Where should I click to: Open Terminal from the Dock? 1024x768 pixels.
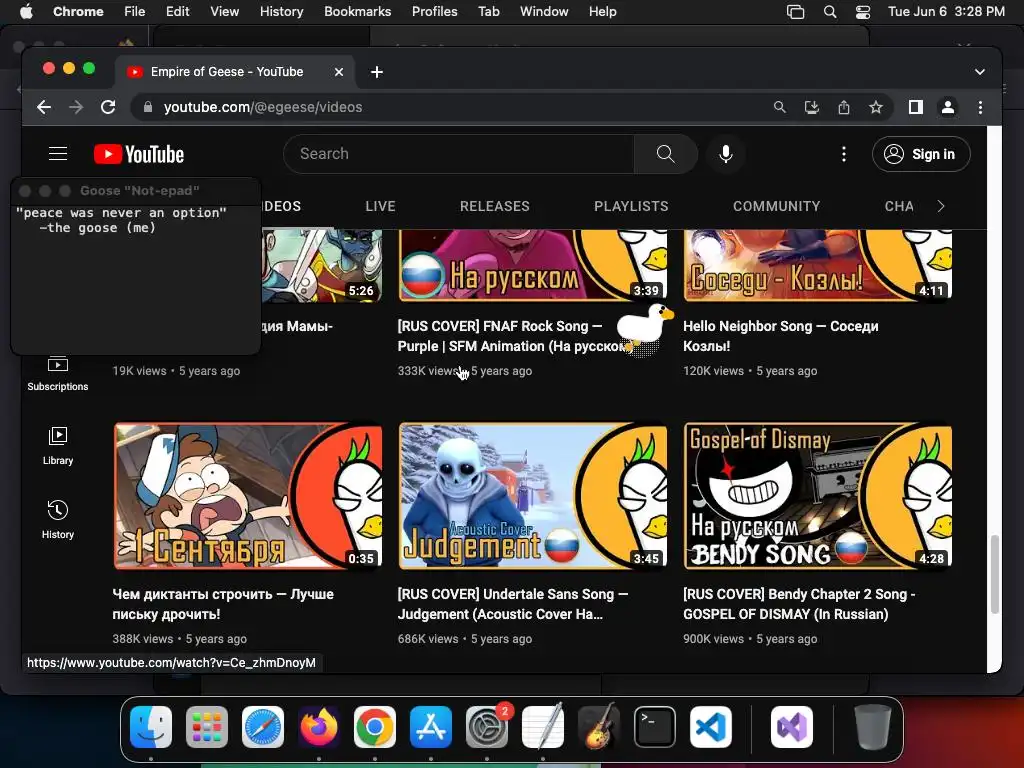pyautogui.click(x=655, y=727)
